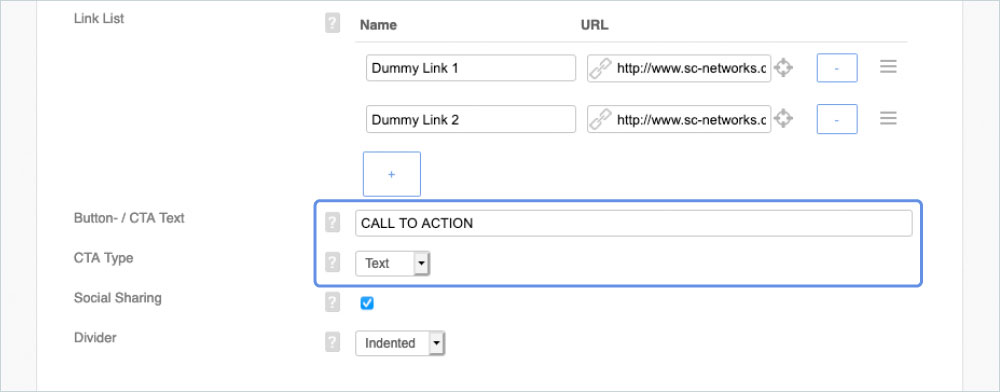Viewport: 1000px width, 392px height.
Task: Click the CTA Type label
Action: [x=103, y=258]
